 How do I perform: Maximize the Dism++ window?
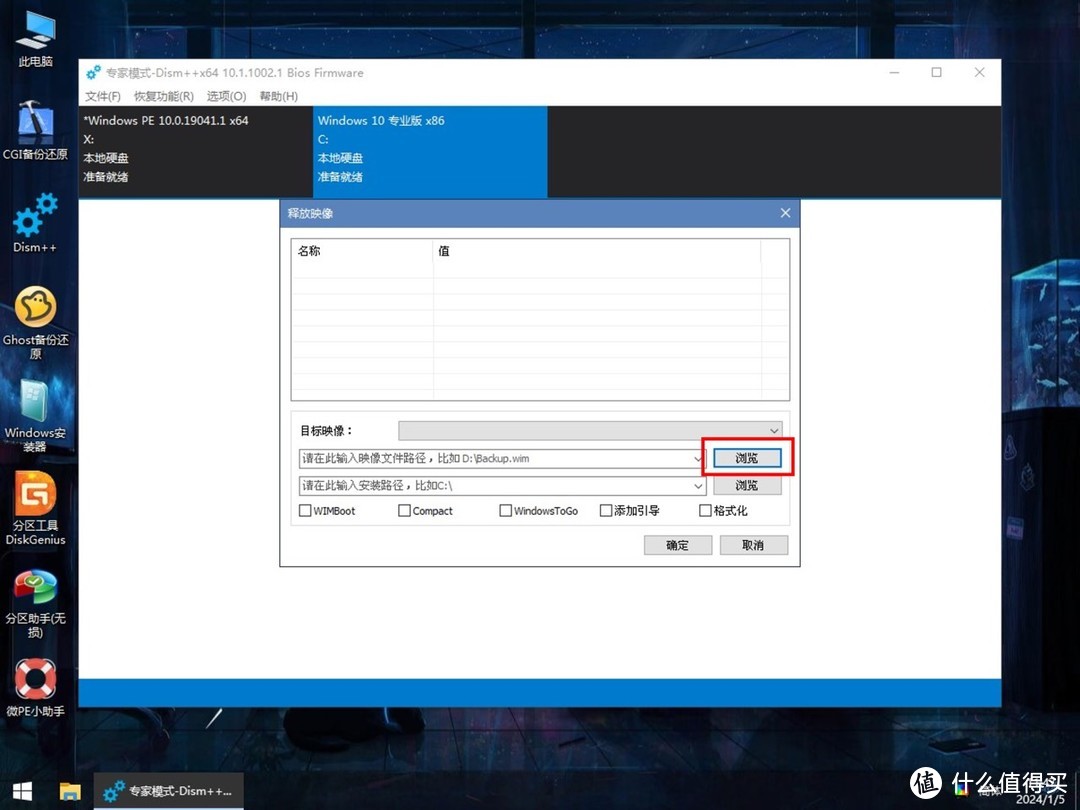click(937, 72)
